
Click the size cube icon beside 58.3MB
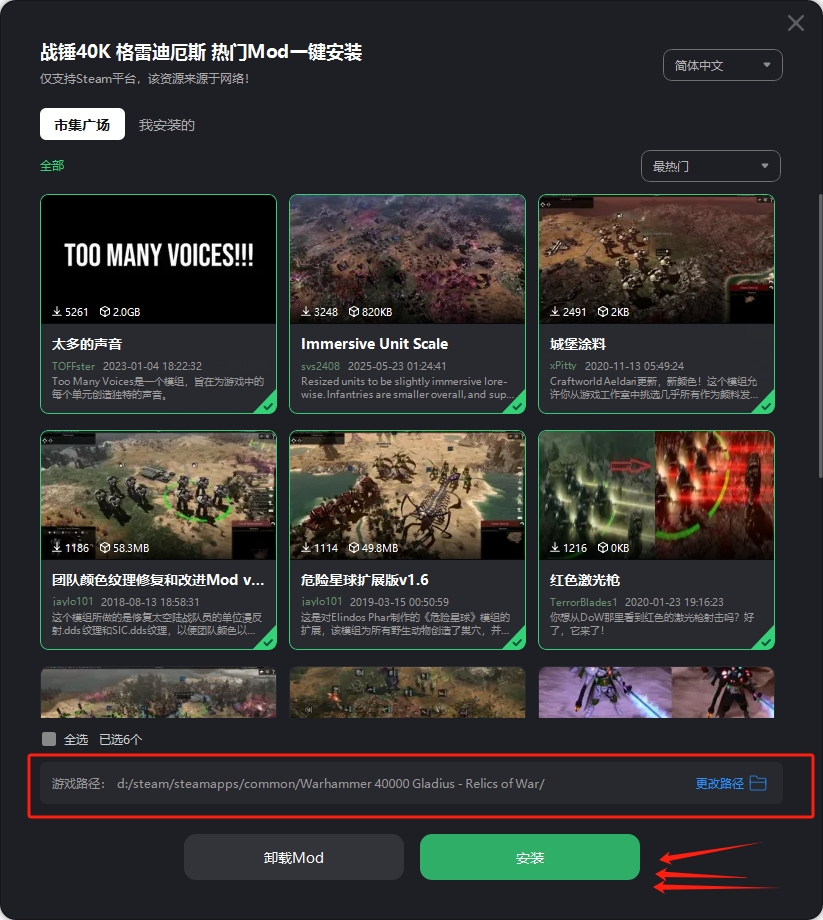(105, 547)
